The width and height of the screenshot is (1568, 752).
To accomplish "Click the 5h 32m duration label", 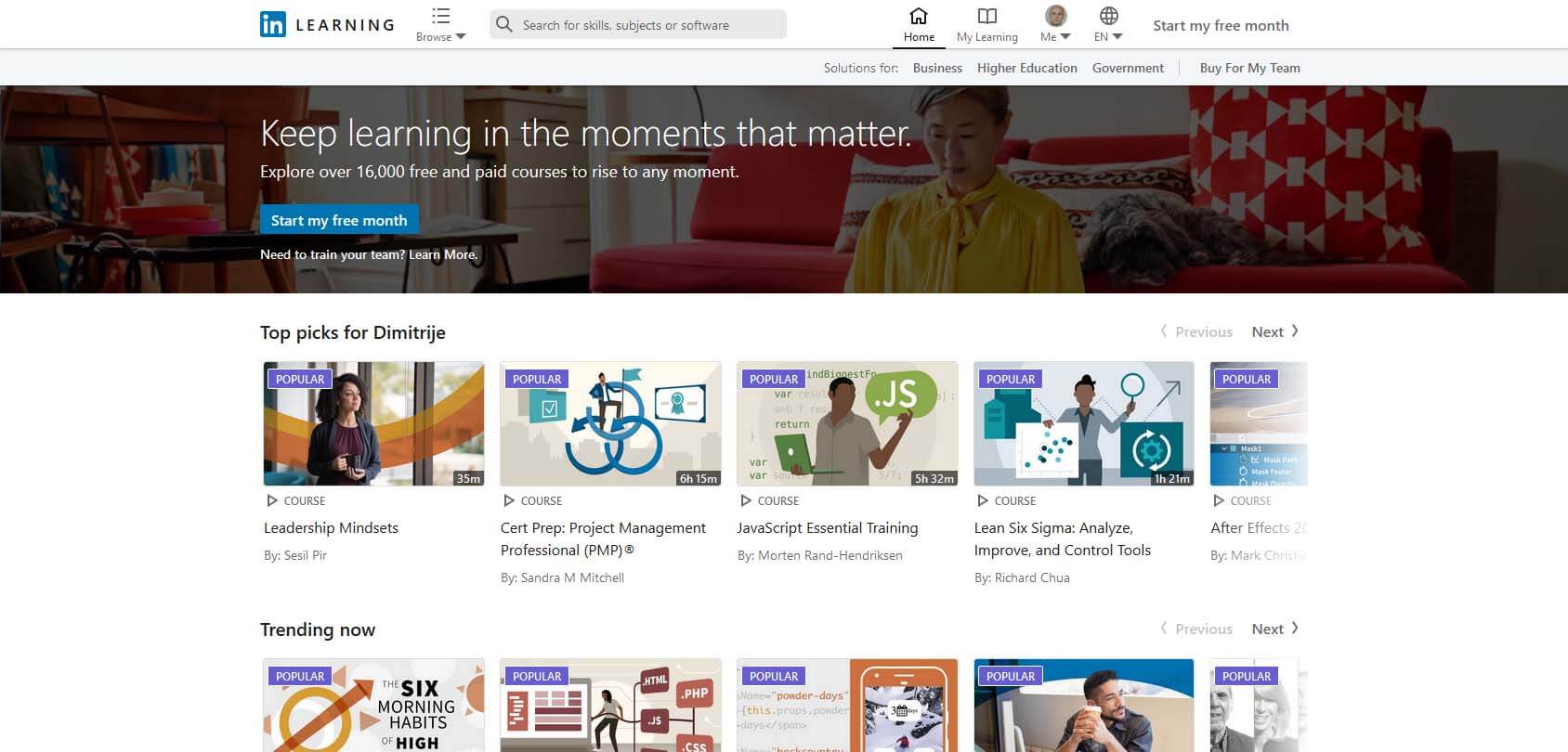I will (934, 478).
